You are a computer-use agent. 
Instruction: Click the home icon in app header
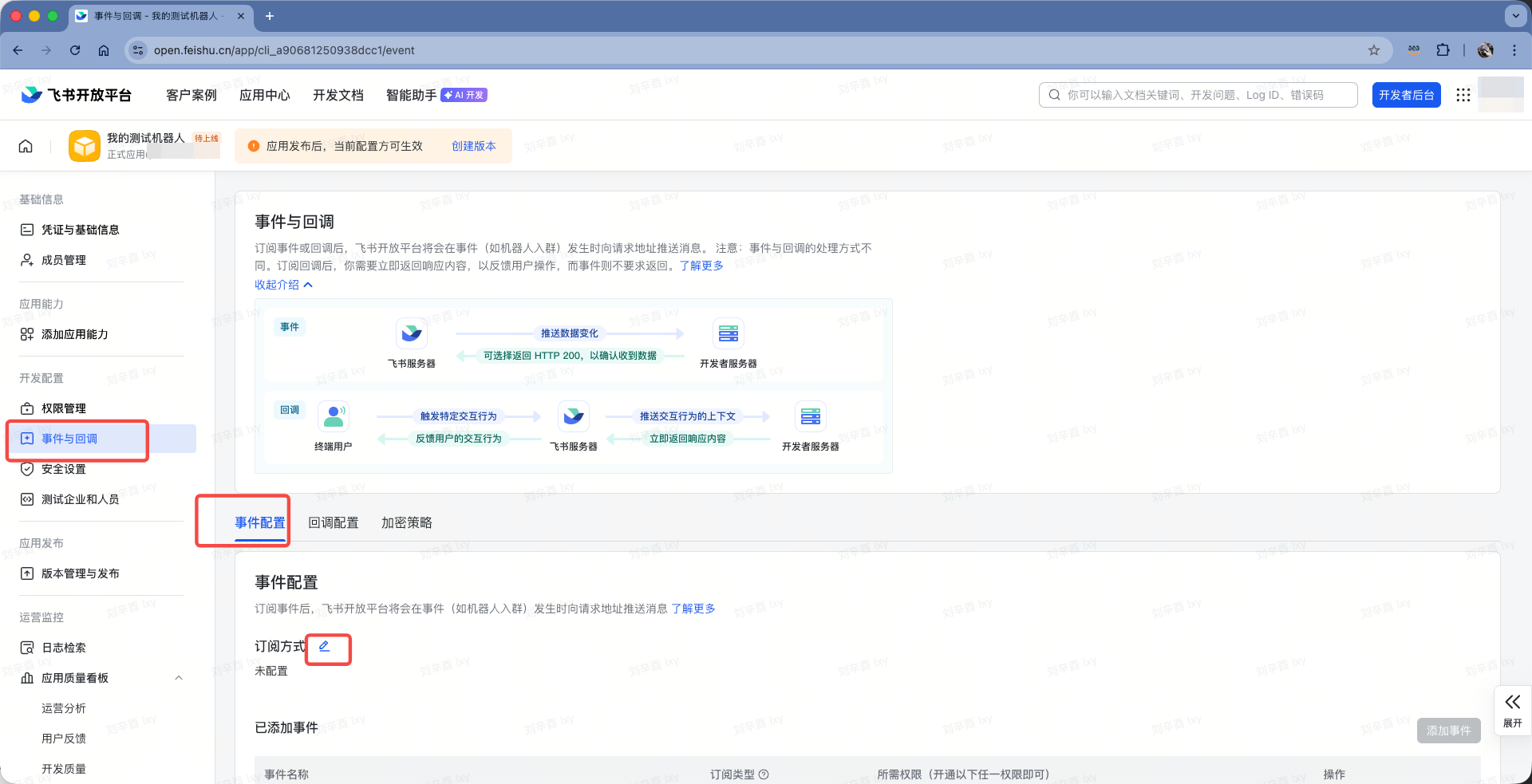pyautogui.click(x=26, y=146)
